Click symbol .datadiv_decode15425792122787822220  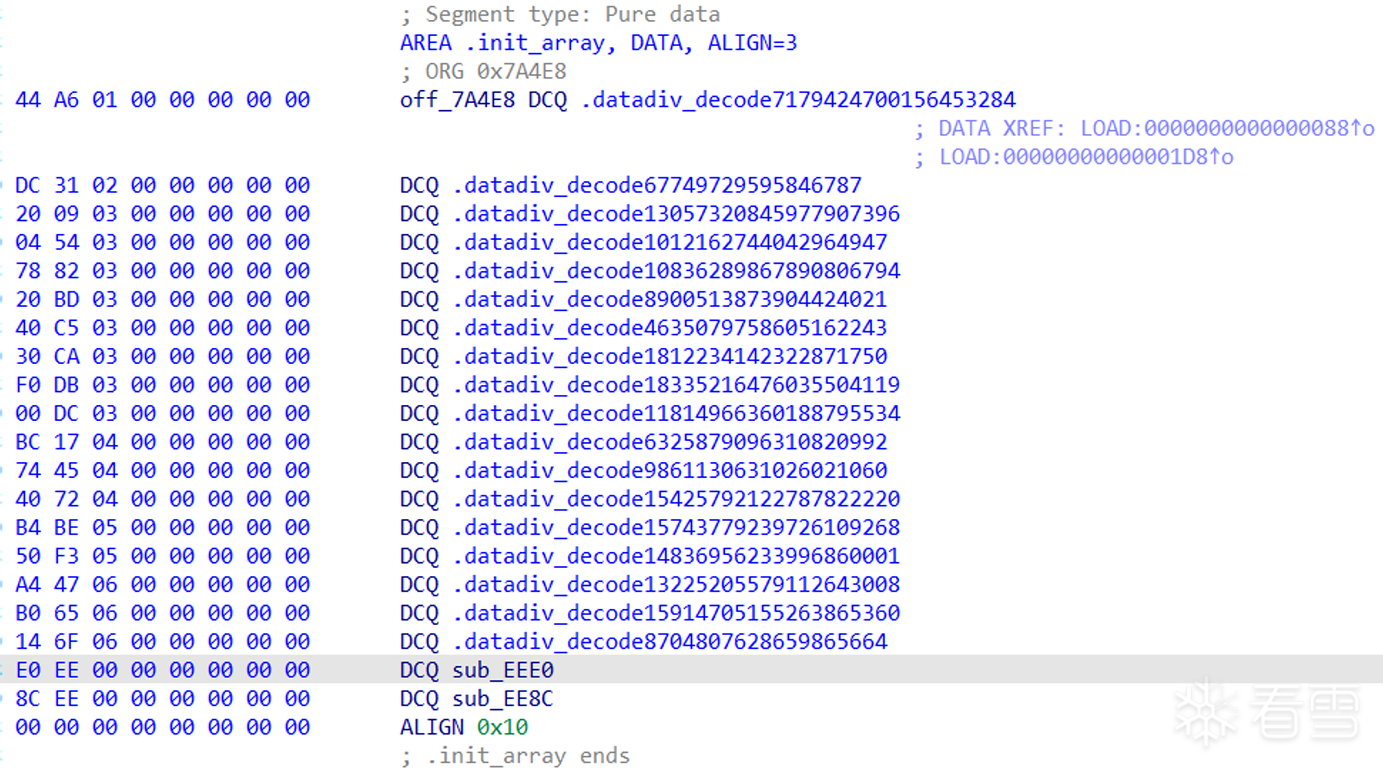[x=676, y=499]
